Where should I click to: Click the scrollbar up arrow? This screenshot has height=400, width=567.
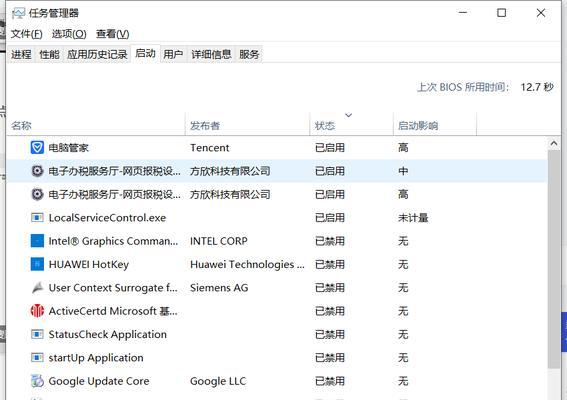coord(554,144)
